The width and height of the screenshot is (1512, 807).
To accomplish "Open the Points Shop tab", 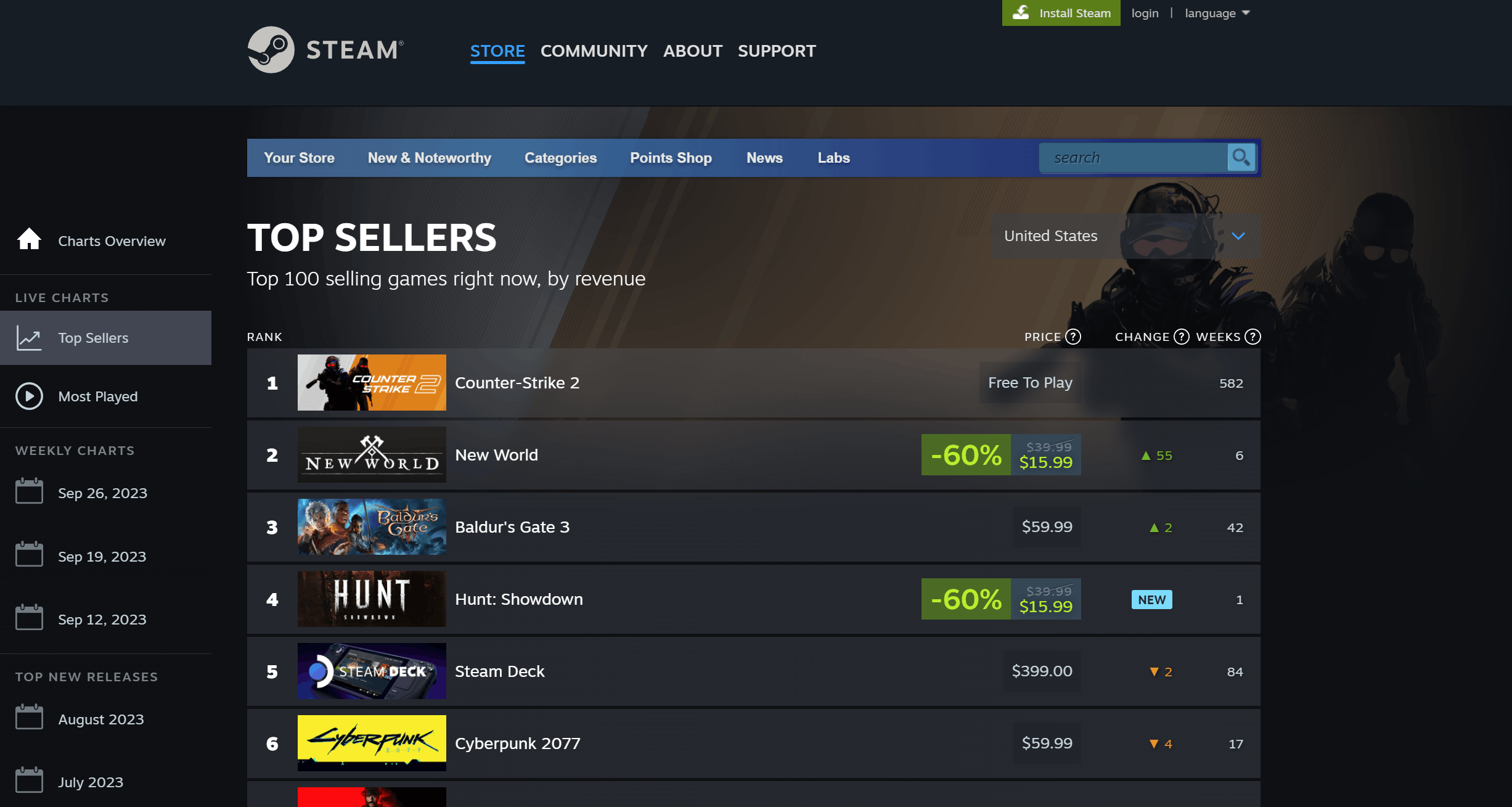I will pyautogui.click(x=670, y=158).
